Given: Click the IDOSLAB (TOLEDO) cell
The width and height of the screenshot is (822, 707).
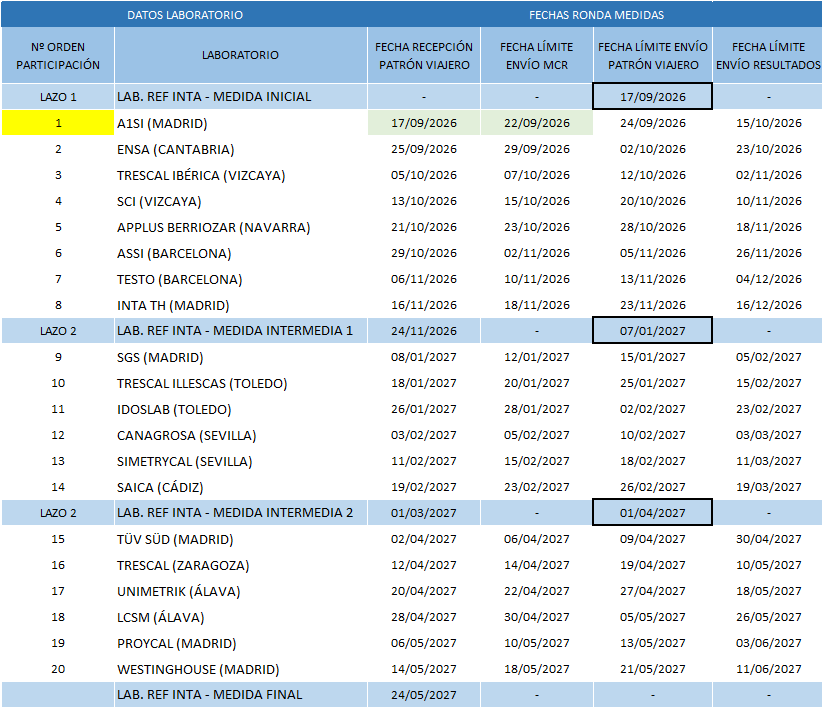Looking at the screenshot, I should [x=241, y=409].
